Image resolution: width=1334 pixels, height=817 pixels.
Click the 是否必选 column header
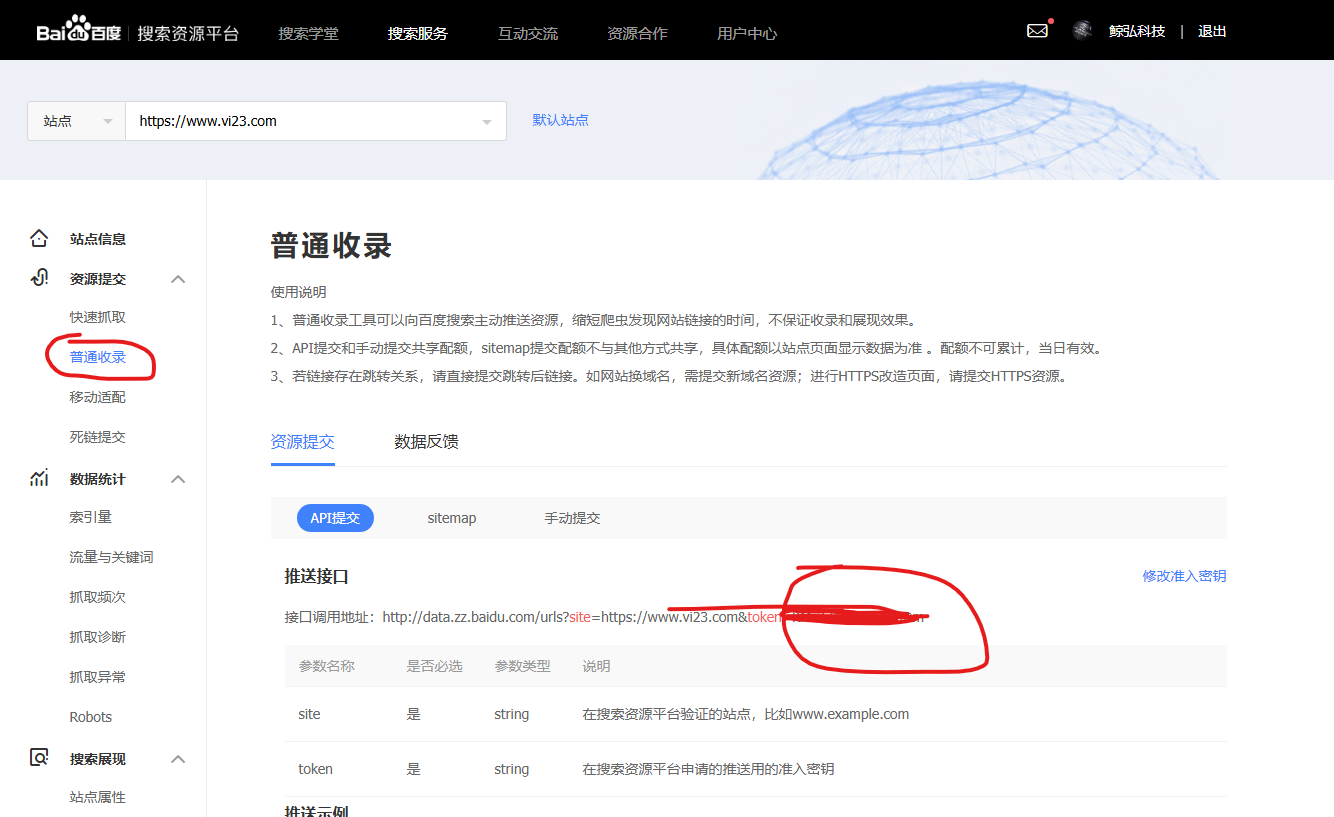click(x=434, y=666)
